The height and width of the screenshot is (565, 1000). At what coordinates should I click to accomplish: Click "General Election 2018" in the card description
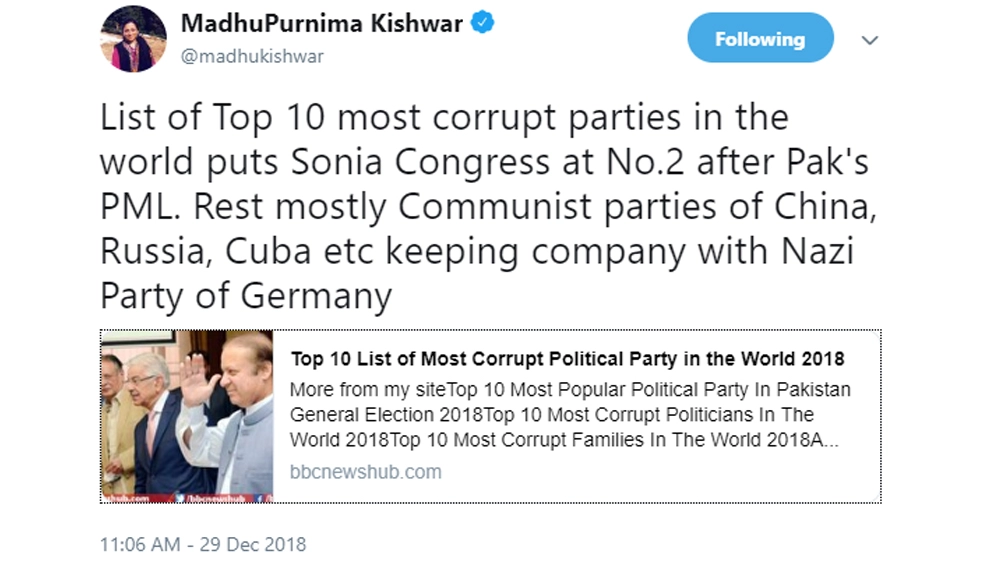[377, 414]
